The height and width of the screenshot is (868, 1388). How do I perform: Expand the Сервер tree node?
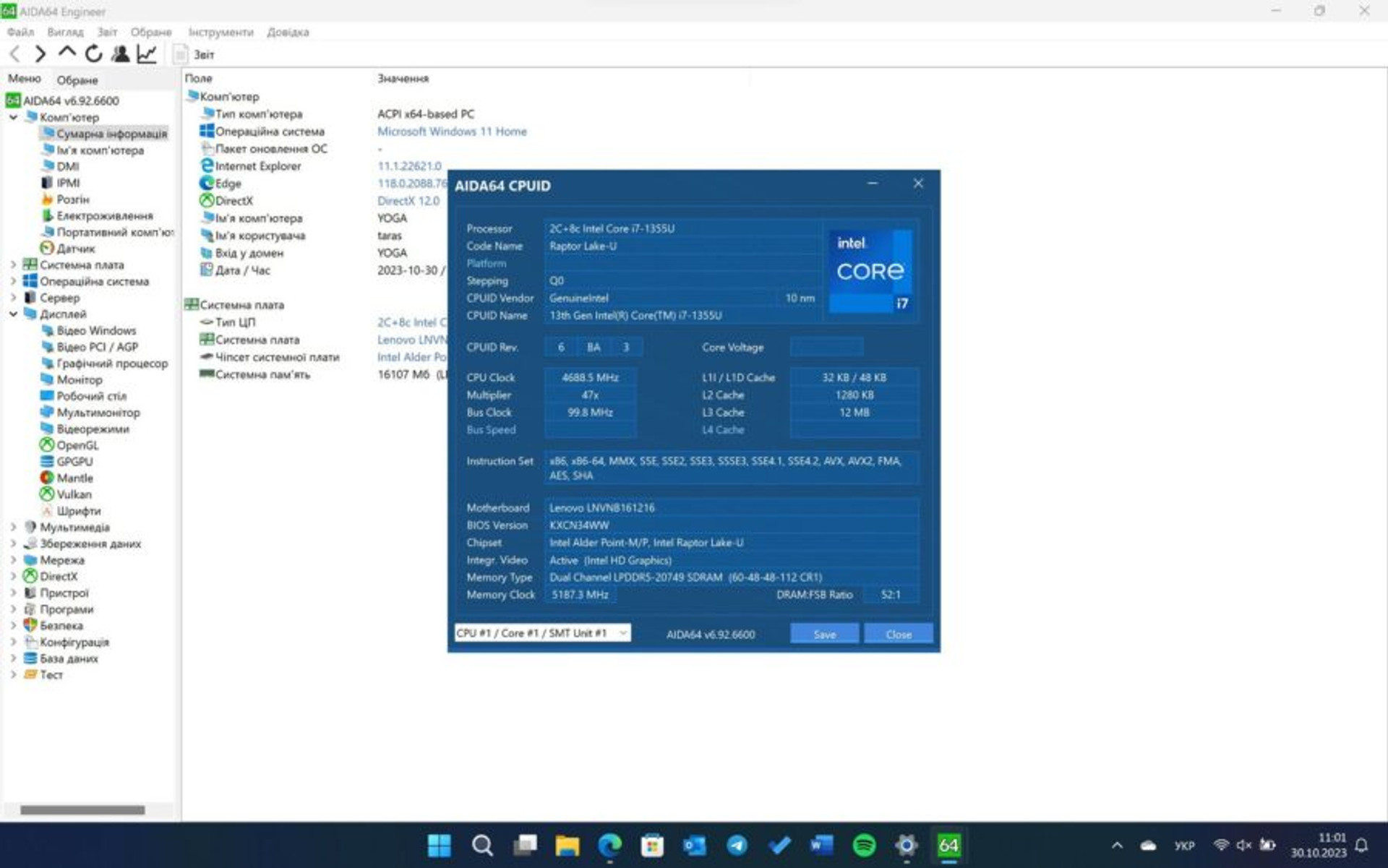pos(13,298)
